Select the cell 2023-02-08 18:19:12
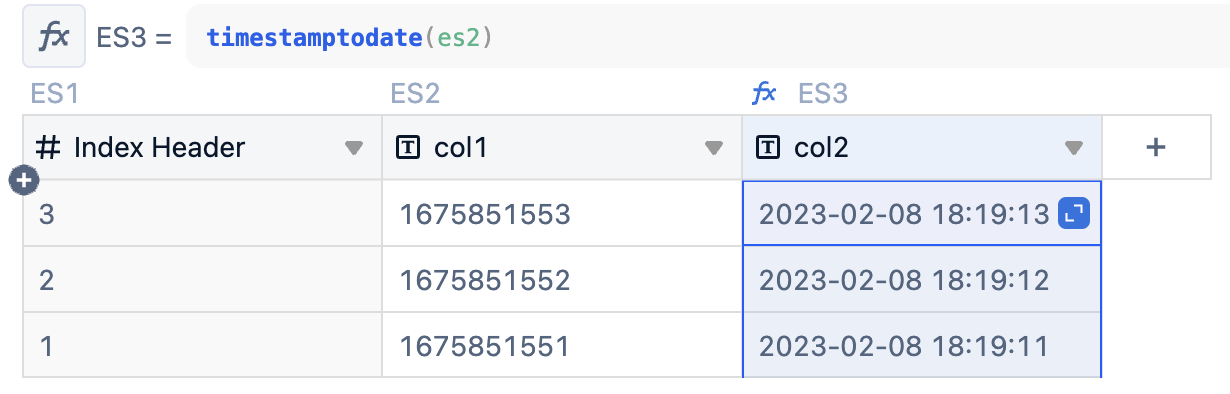 922,279
